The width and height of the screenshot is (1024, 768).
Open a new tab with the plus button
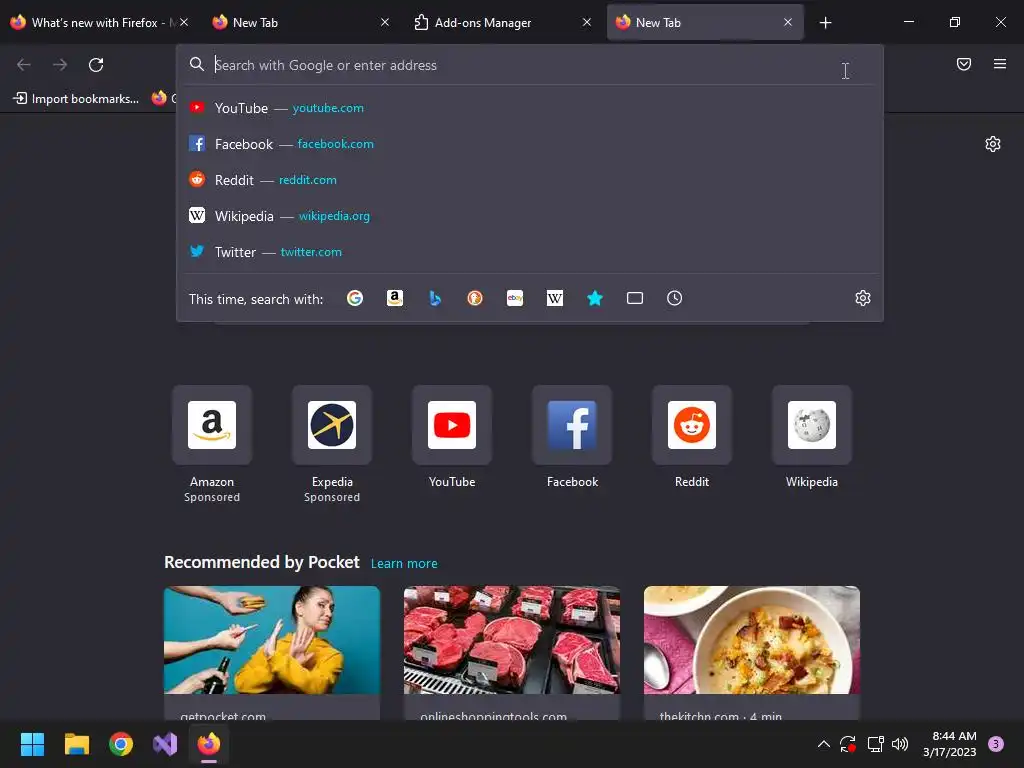point(825,23)
